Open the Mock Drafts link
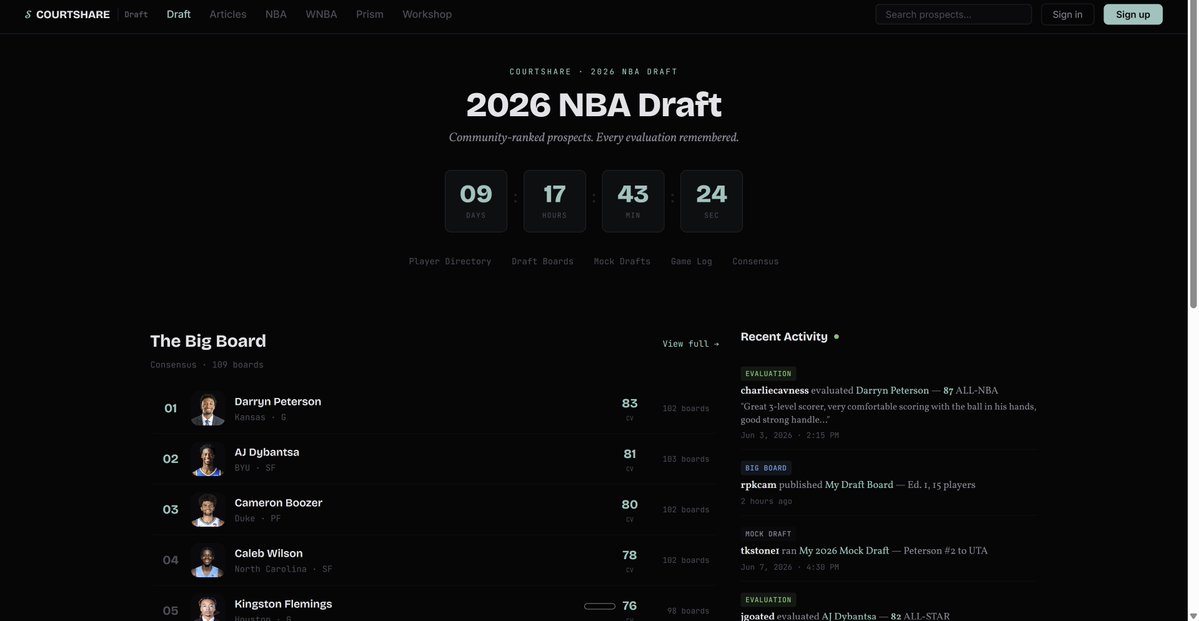The image size is (1199, 621). [622, 262]
